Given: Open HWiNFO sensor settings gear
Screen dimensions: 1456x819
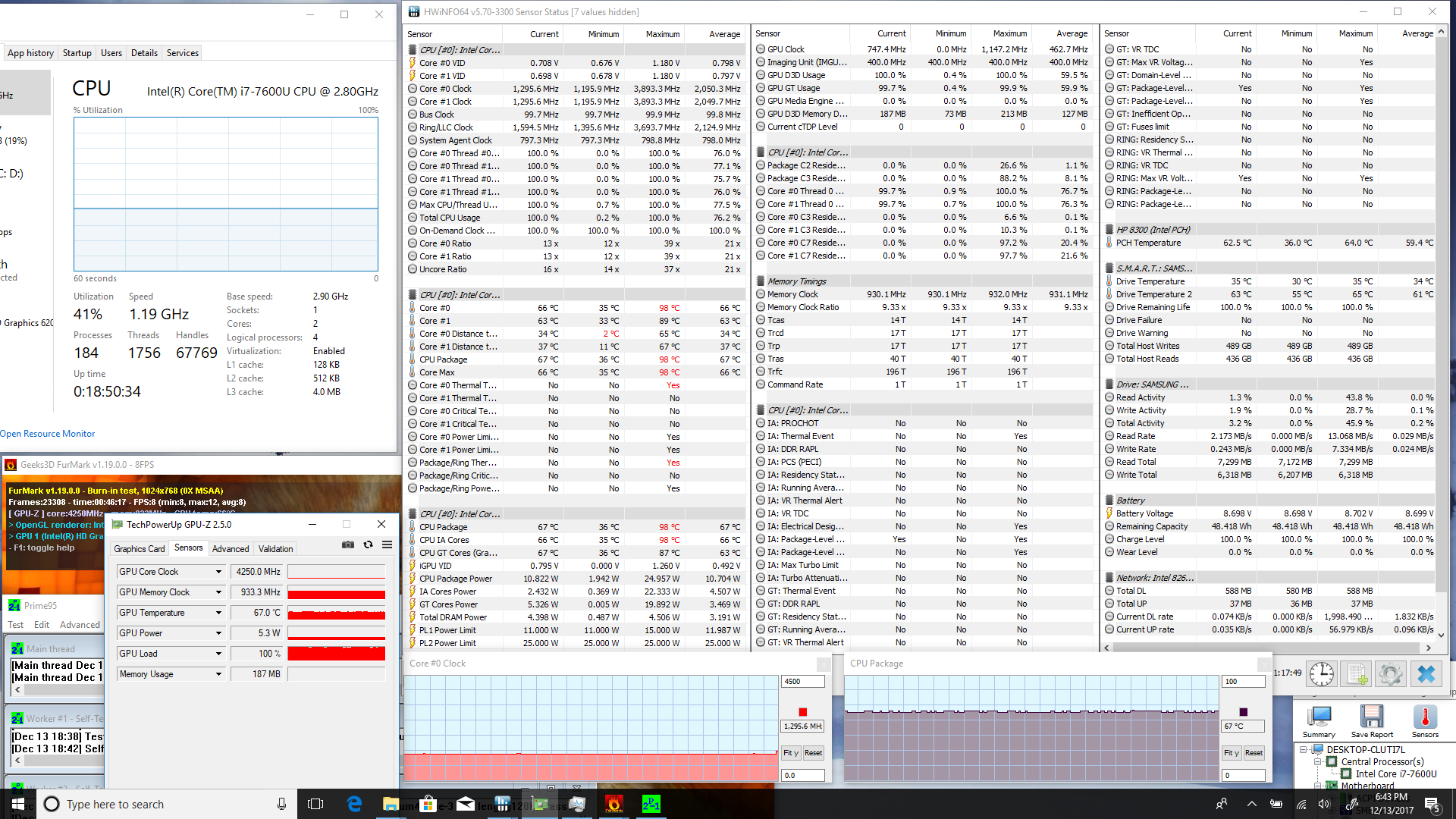Looking at the screenshot, I should click(1391, 674).
